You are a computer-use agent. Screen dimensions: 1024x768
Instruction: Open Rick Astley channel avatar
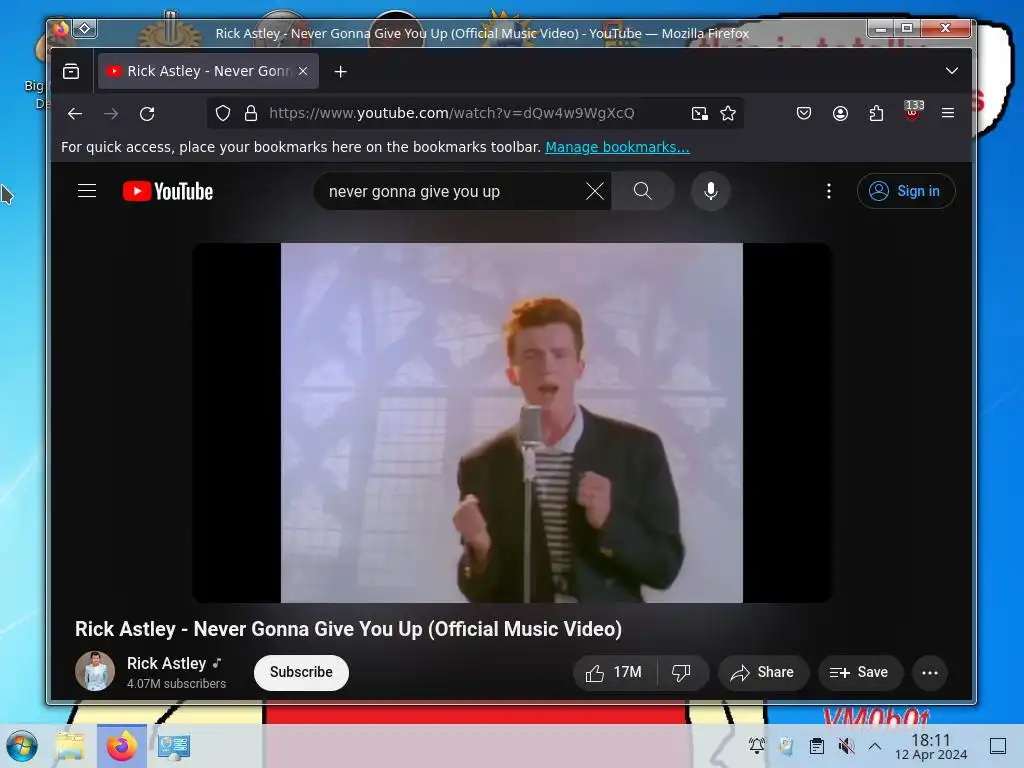click(x=95, y=671)
